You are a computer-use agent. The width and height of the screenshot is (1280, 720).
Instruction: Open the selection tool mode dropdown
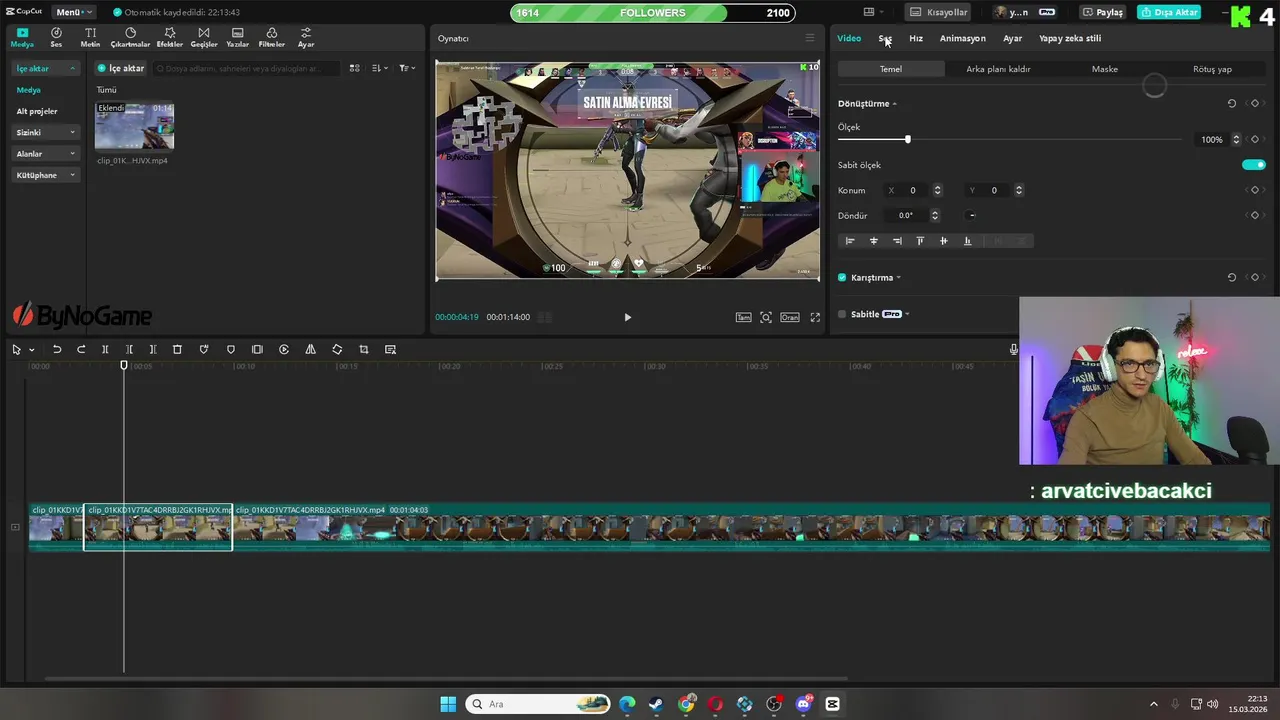coord(31,350)
